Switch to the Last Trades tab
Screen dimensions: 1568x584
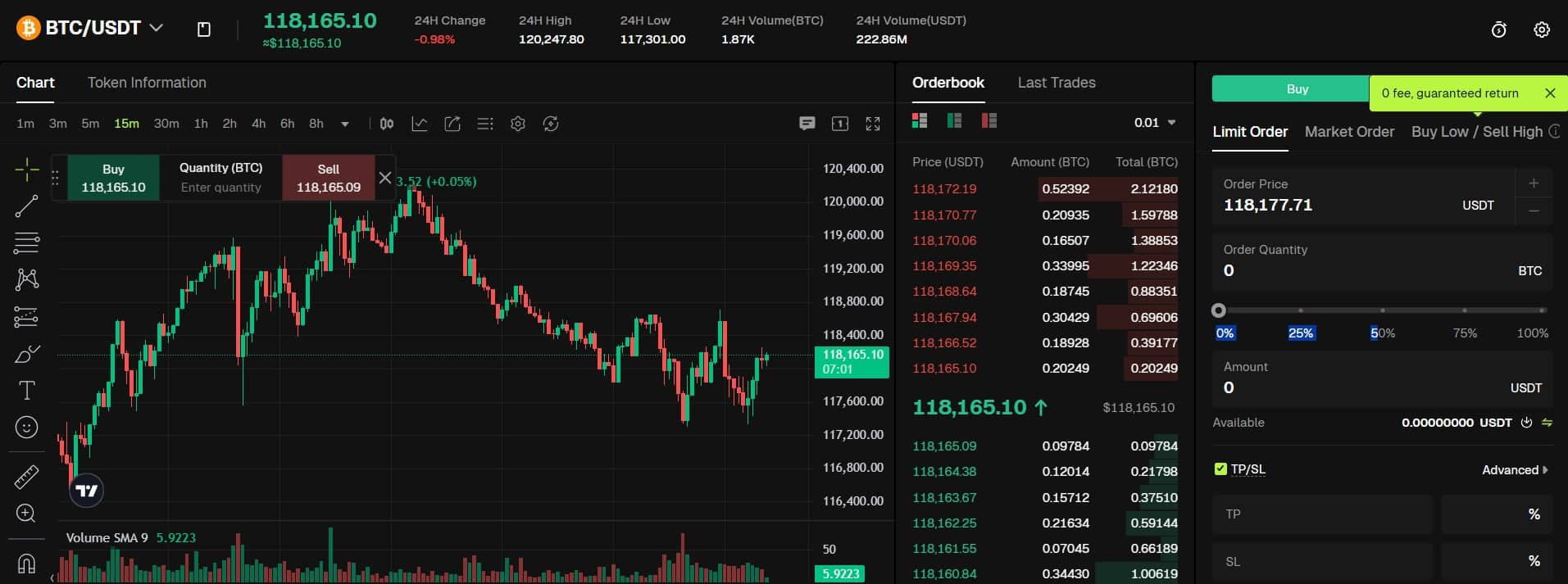tap(1057, 83)
